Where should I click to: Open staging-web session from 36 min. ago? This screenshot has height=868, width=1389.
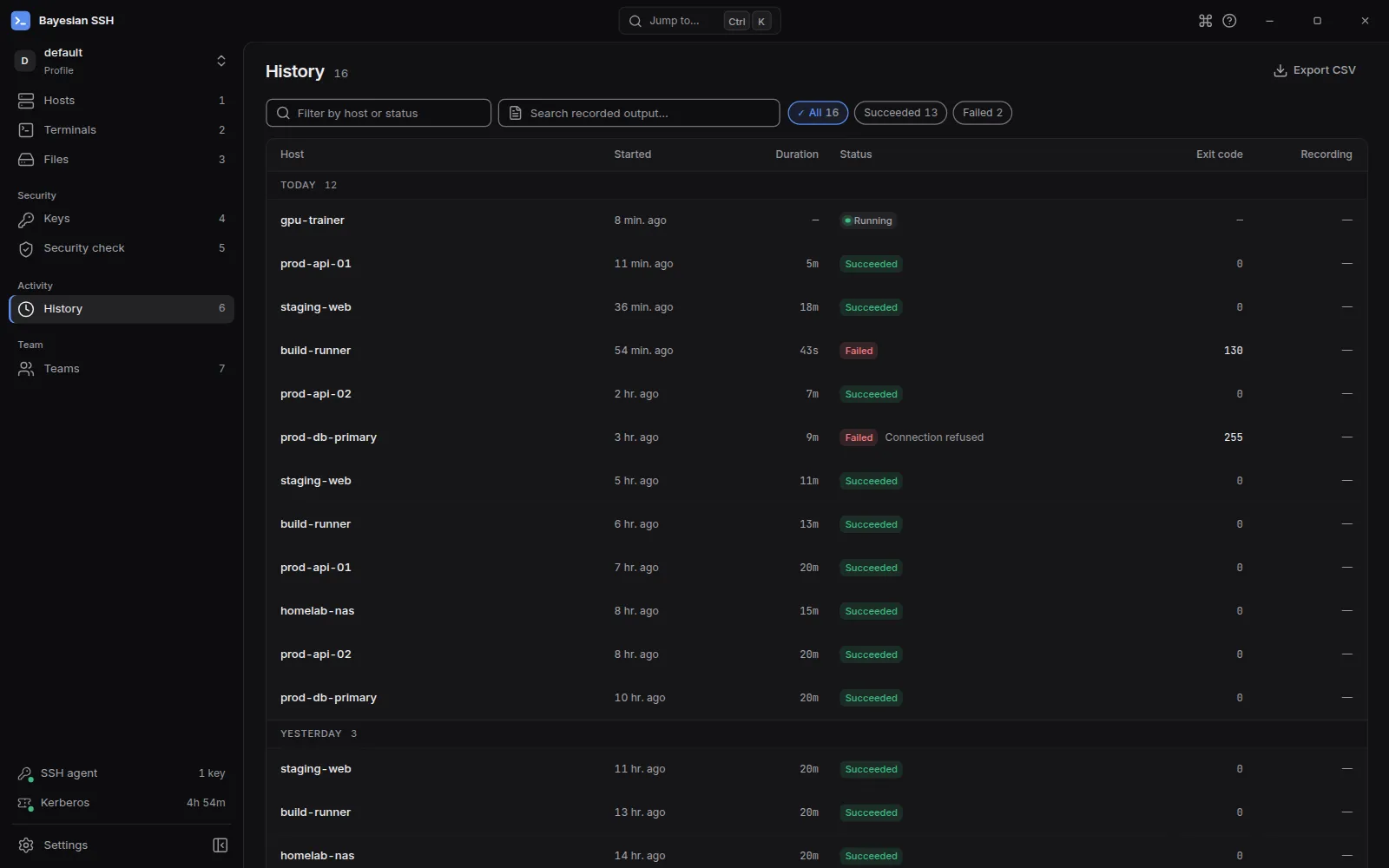(816, 307)
